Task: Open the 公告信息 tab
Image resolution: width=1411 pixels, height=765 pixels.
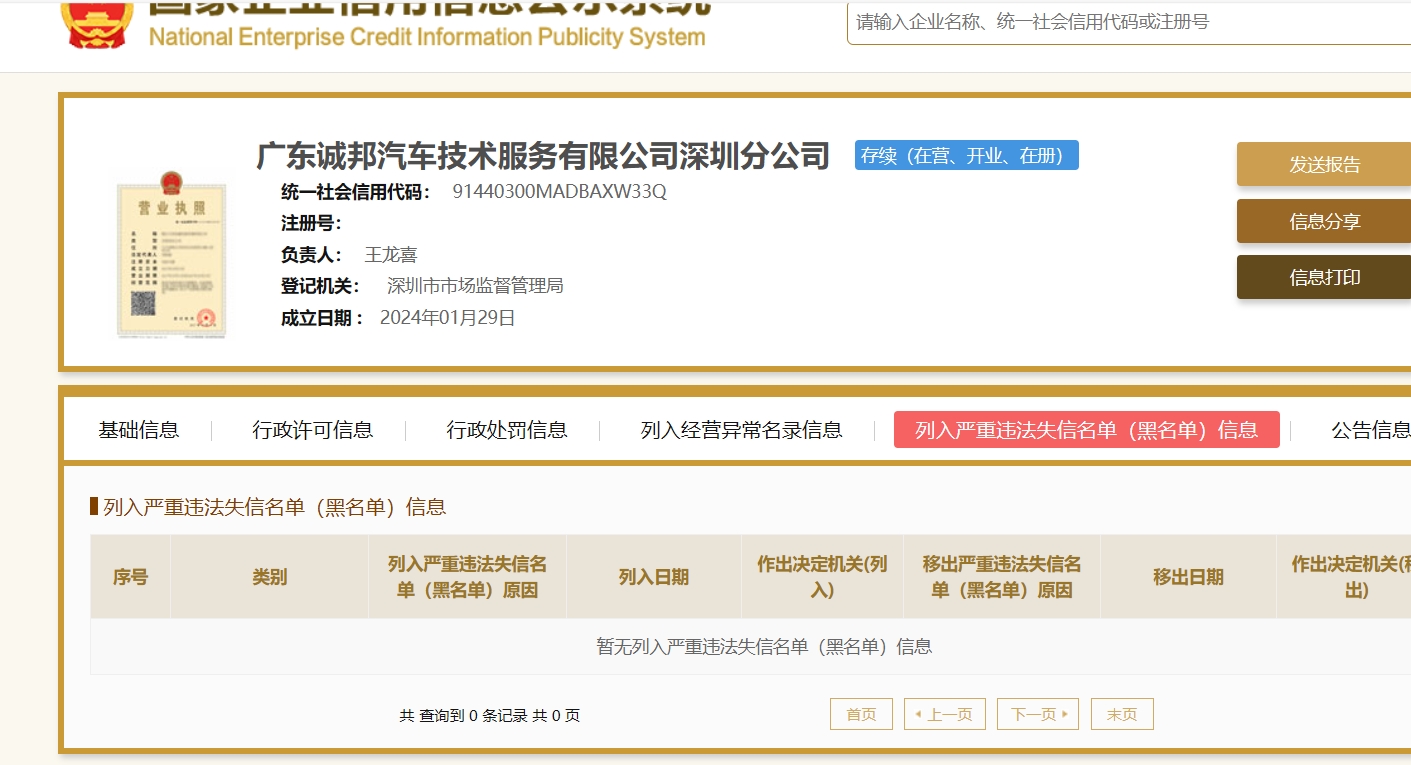Action: 1371,430
